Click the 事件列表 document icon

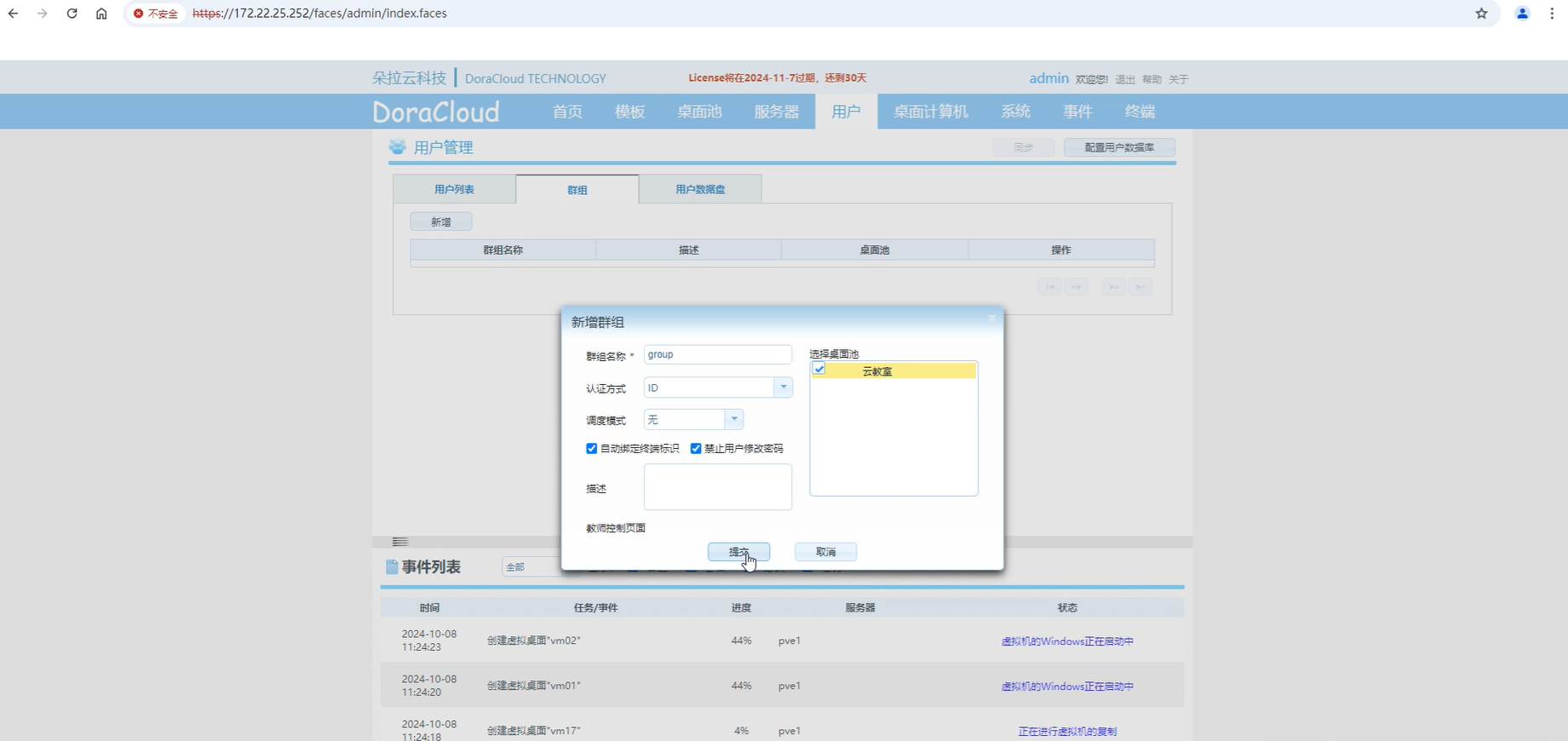[392, 567]
